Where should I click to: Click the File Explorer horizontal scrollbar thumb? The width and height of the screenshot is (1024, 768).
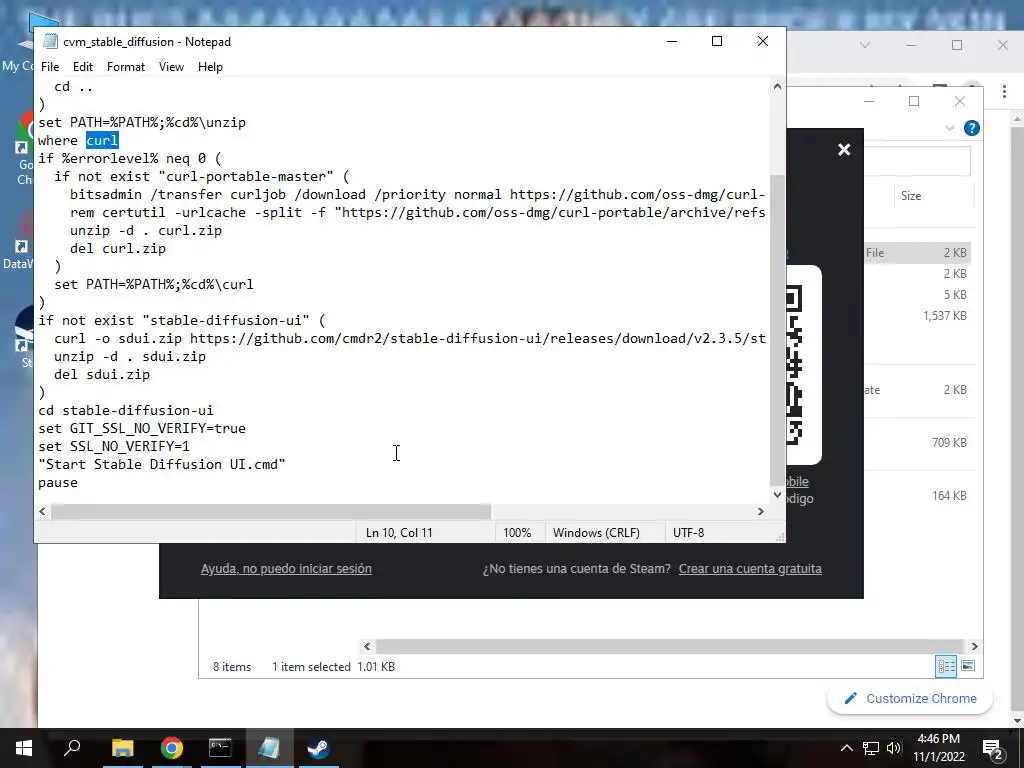(669, 647)
